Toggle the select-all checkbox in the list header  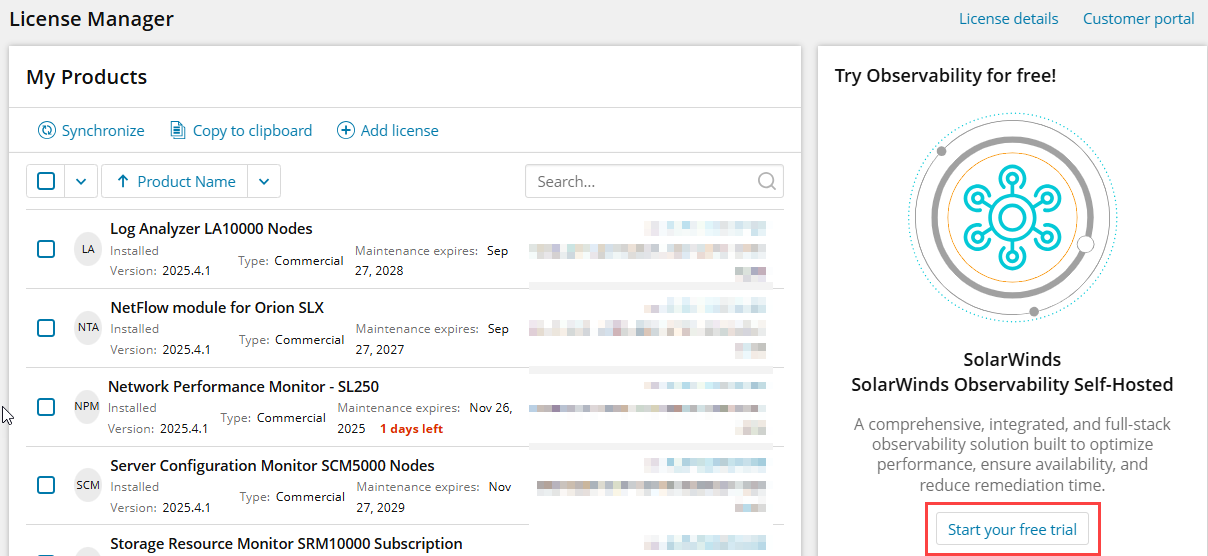[x=46, y=181]
